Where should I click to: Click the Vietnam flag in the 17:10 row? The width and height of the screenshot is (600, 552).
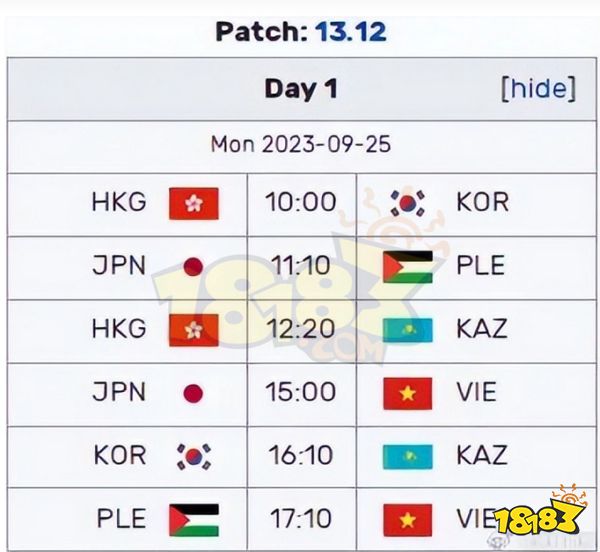(407, 519)
